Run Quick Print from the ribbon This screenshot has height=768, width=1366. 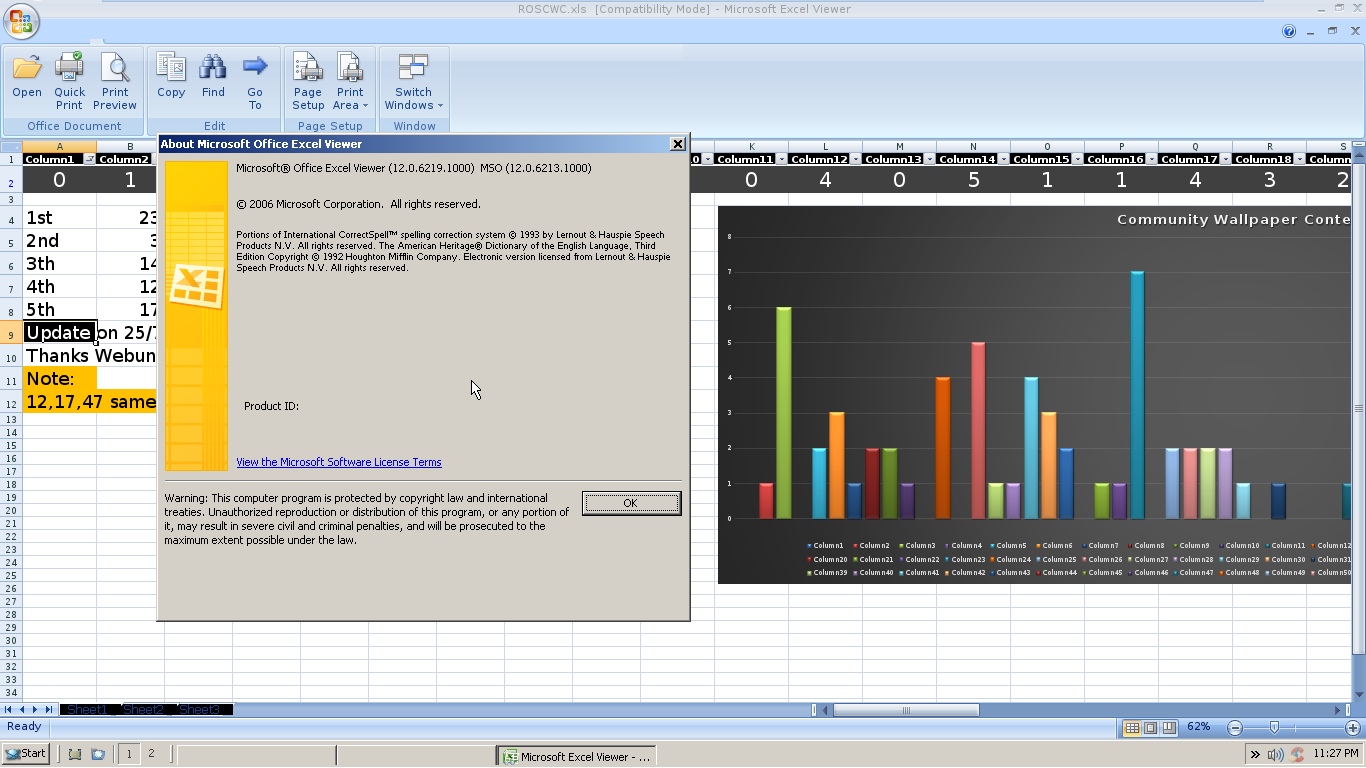(69, 80)
